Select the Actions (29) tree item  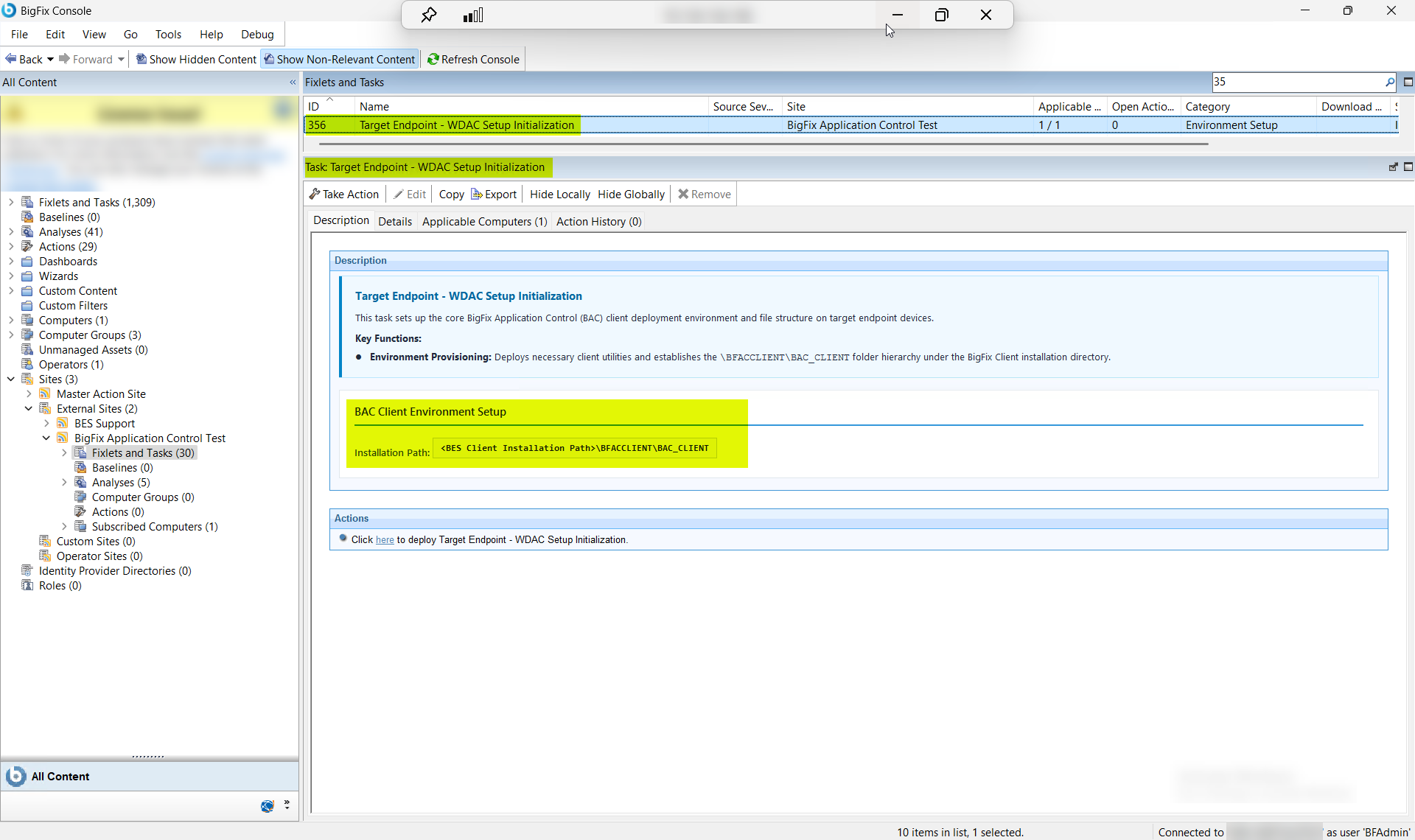(x=68, y=246)
